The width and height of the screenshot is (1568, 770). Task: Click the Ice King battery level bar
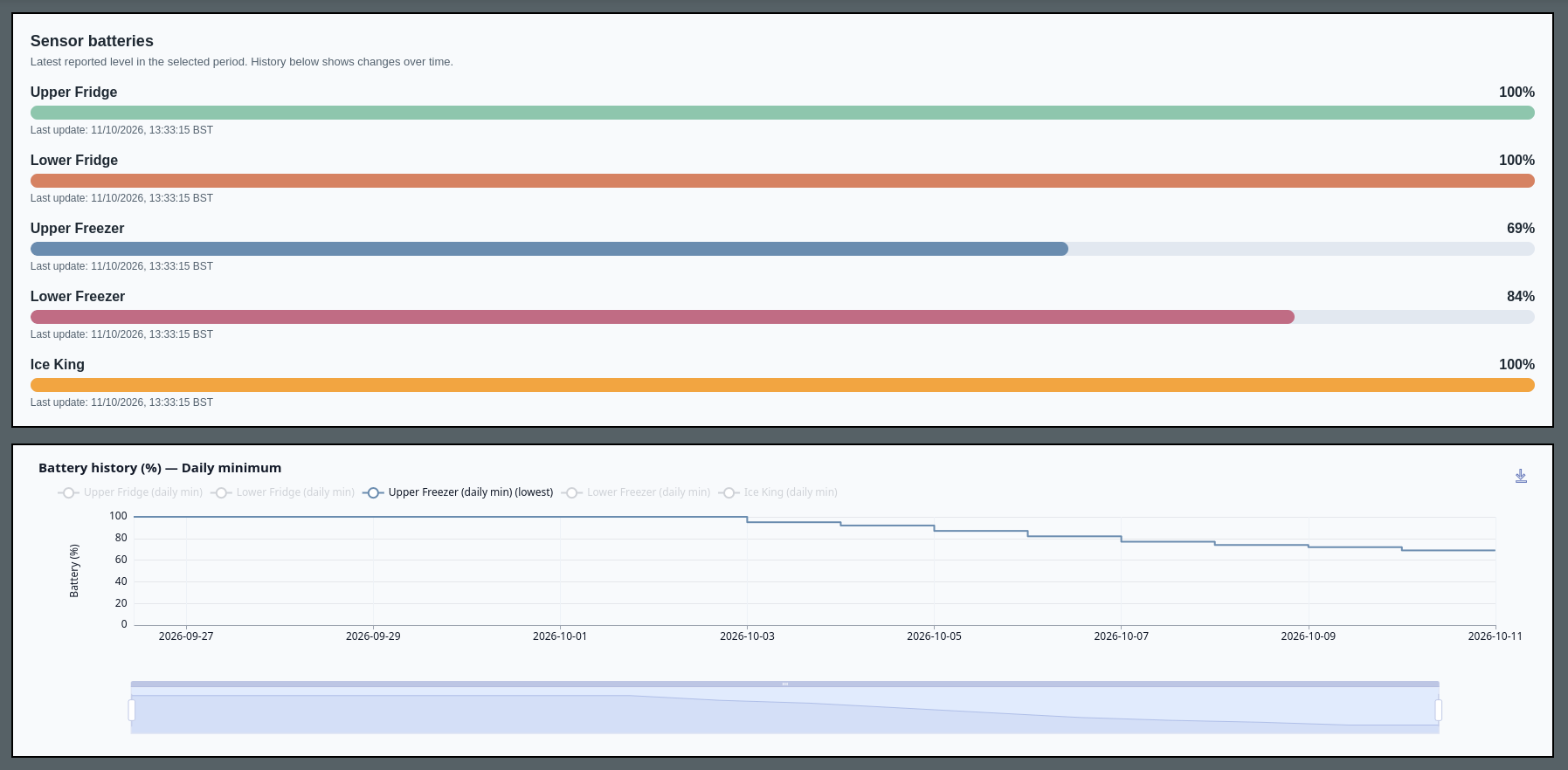(783, 385)
